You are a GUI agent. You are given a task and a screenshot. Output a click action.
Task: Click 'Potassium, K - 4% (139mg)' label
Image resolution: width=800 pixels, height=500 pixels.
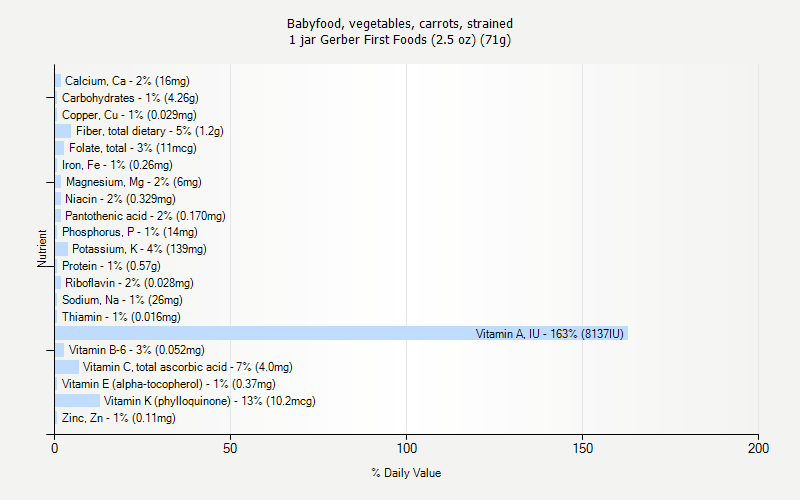(139, 248)
